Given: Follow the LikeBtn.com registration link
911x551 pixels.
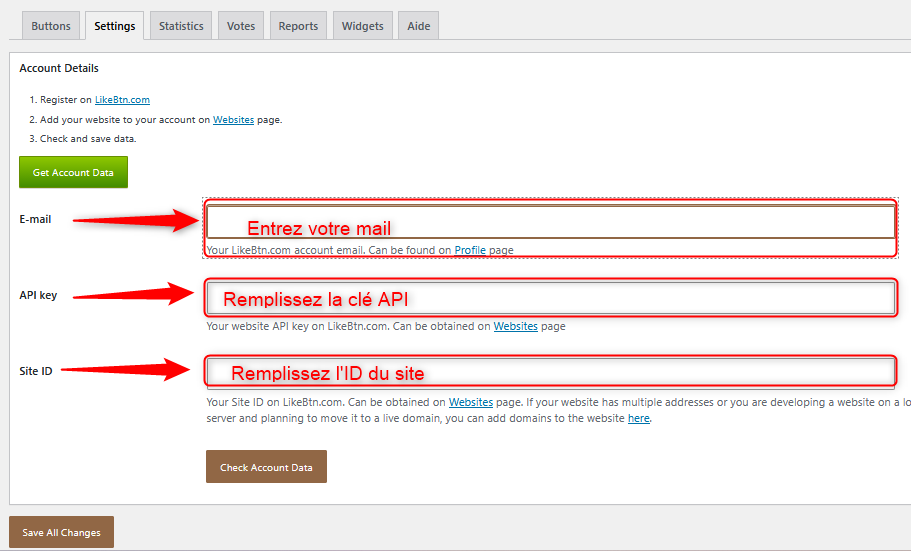Looking at the screenshot, I should pos(122,99).
